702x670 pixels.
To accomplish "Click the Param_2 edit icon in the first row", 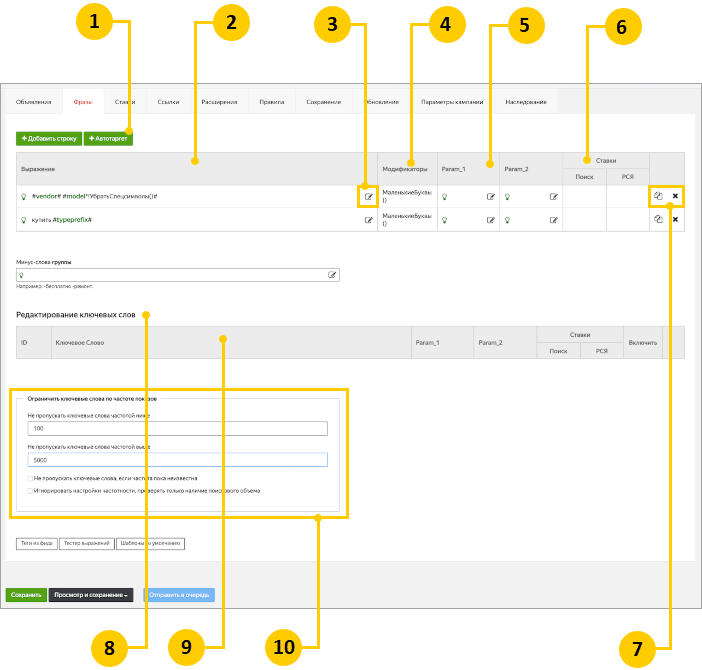I will click(x=553, y=197).
